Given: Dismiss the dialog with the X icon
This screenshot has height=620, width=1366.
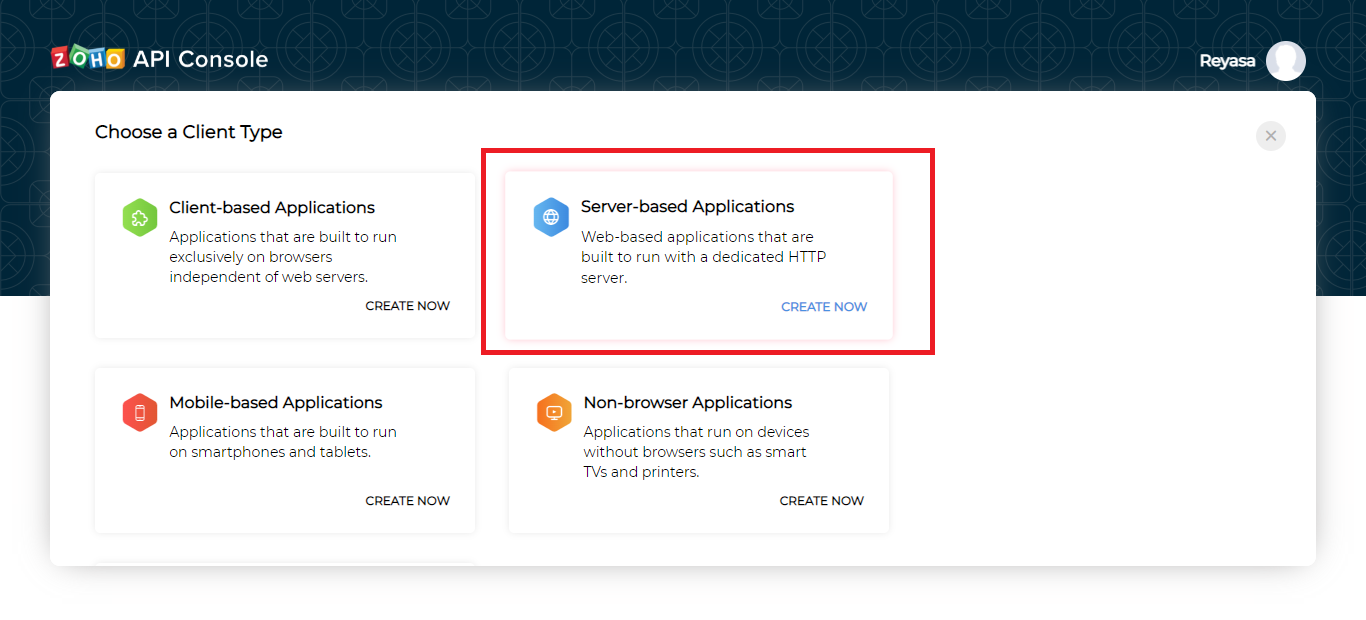Looking at the screenshot, I should pos(1271,136).
